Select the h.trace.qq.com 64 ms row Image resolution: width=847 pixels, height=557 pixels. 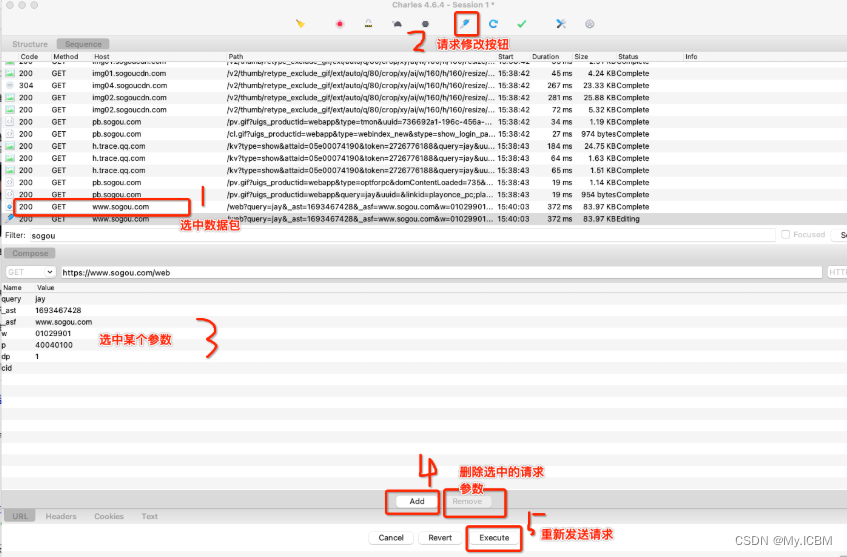pyautogui.click(x=424, y=158)
